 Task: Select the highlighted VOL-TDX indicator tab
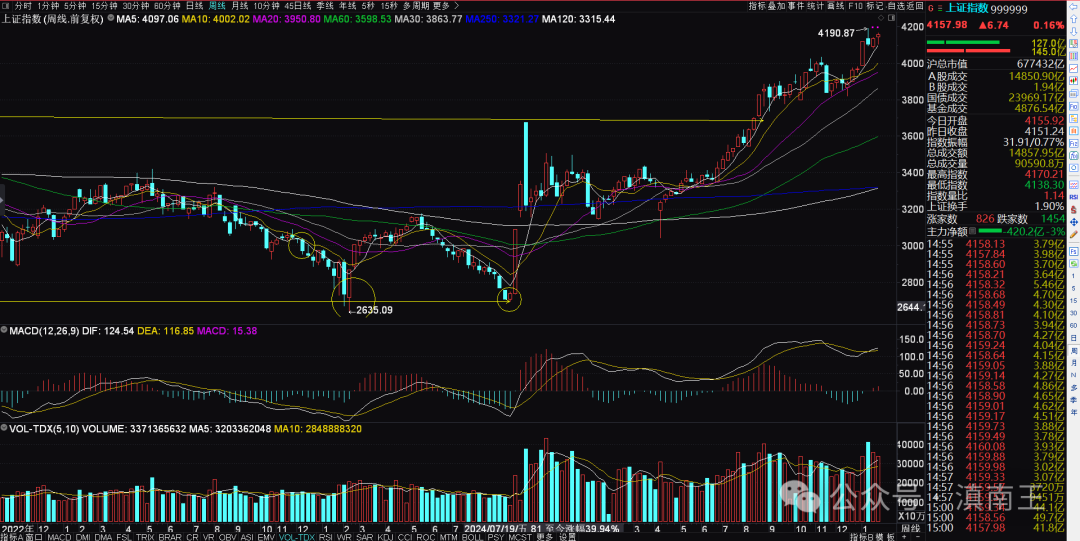[x=297, y=537]
